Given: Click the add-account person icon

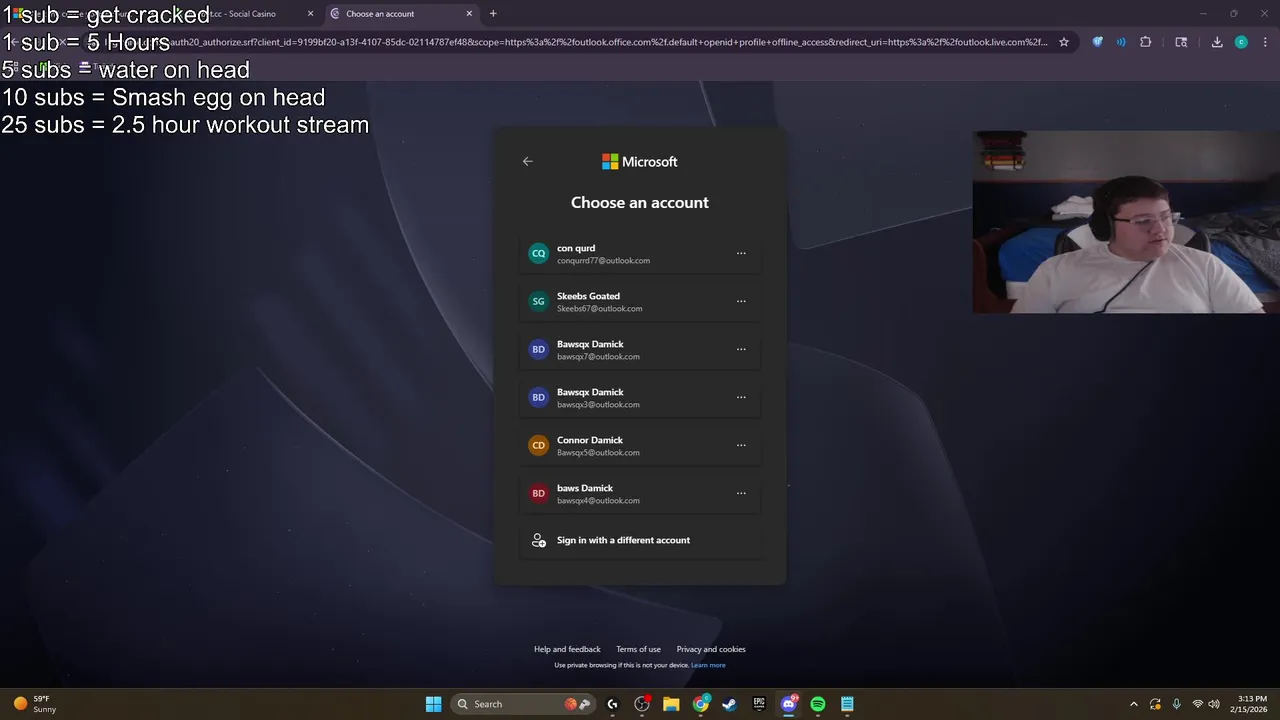Looking at the screenshot, I should (538, 540).
